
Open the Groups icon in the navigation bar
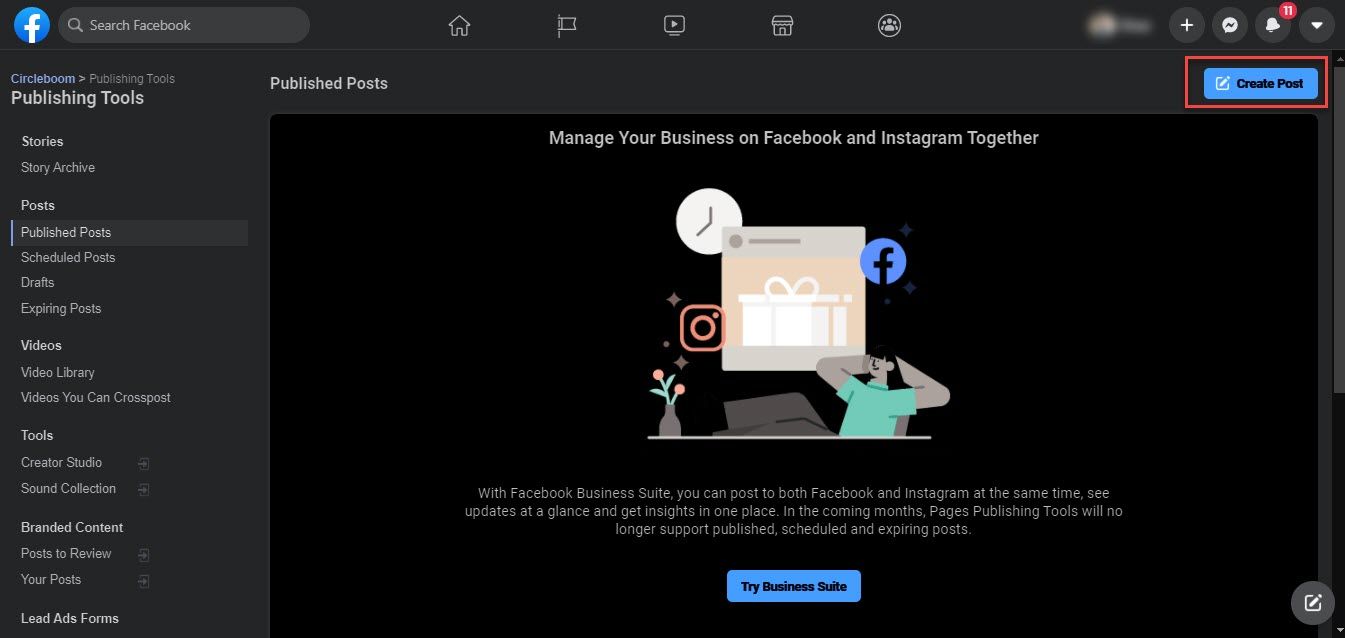[x=889, y=25]
